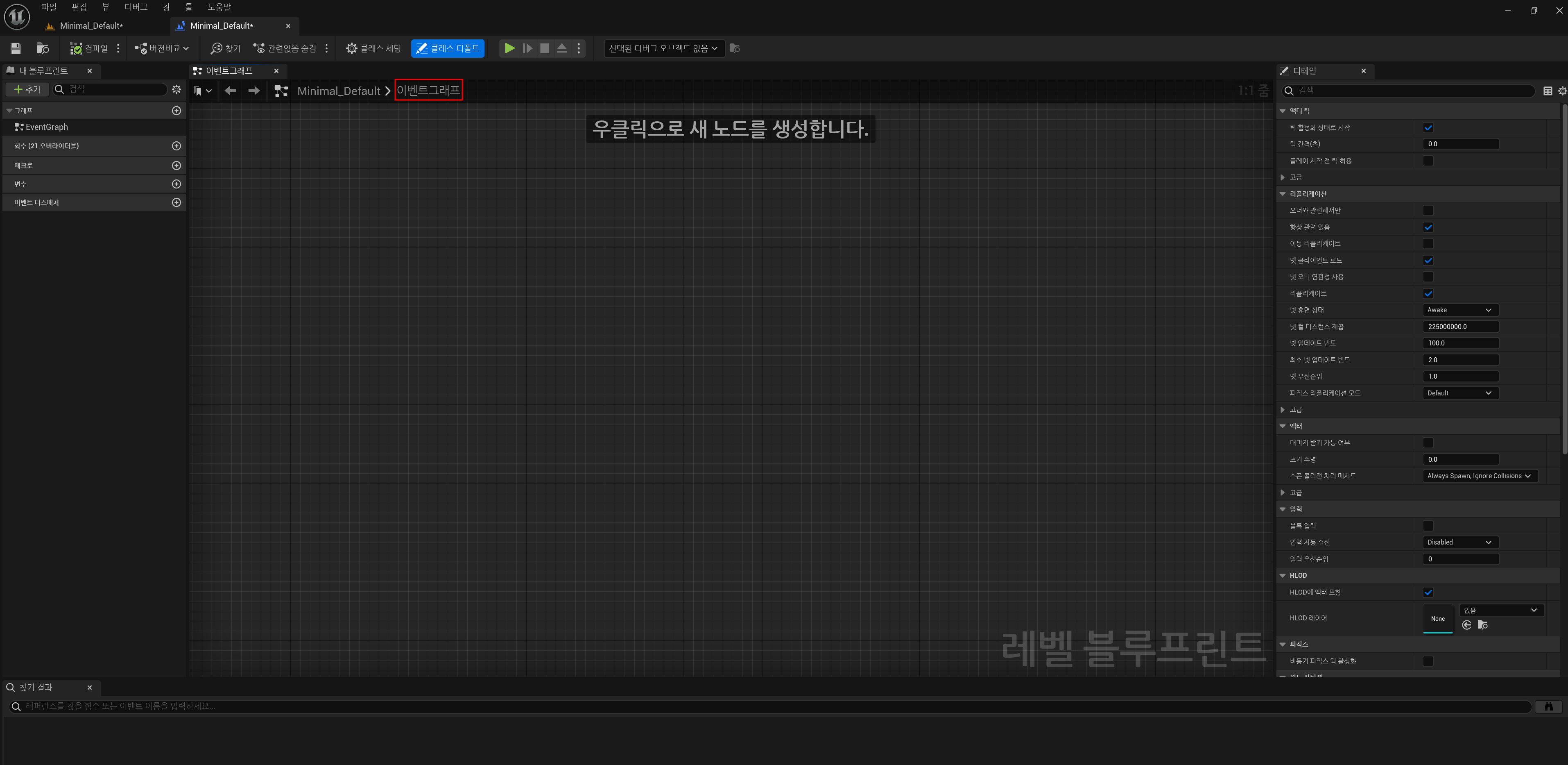Open the 디버그 menu

[136, 7]
